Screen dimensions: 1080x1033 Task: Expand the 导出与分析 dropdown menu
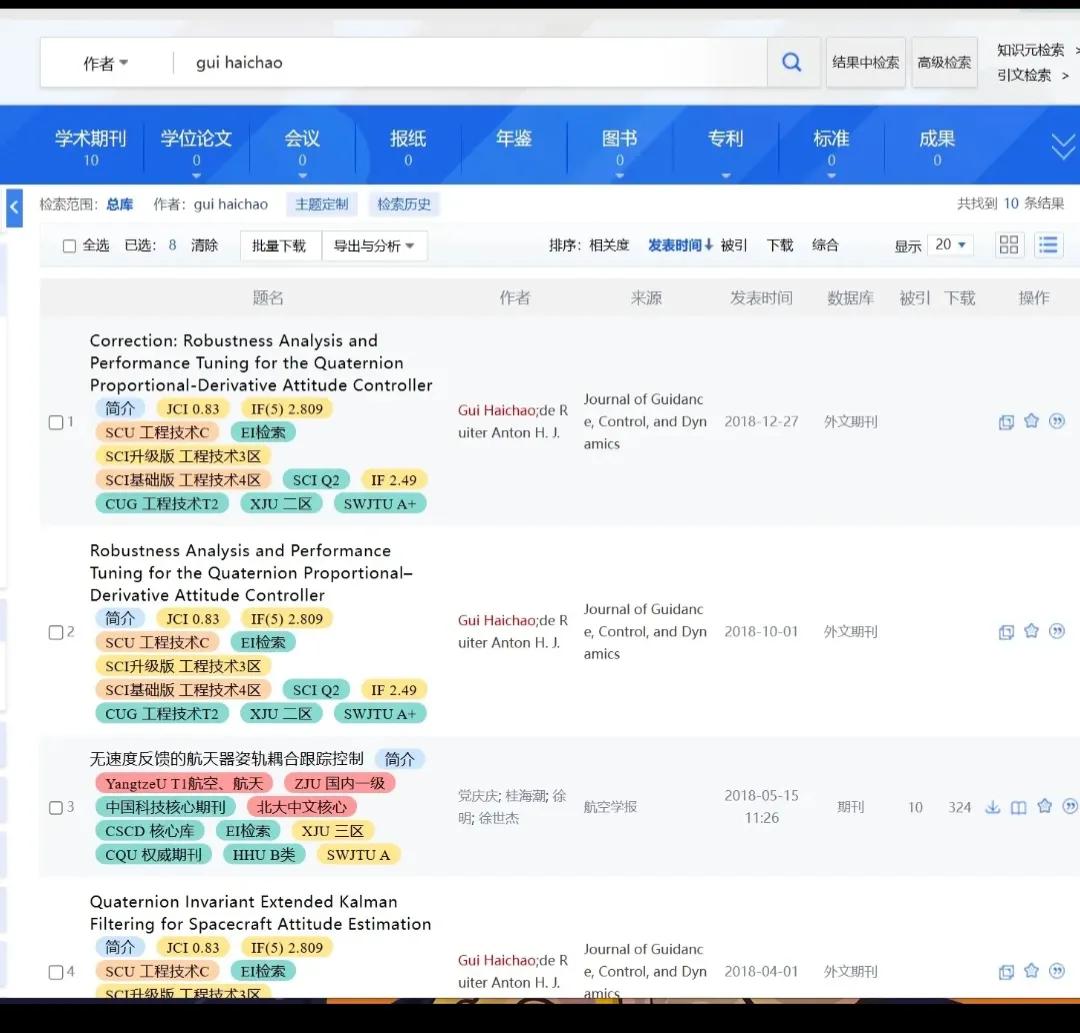point(374,246)
